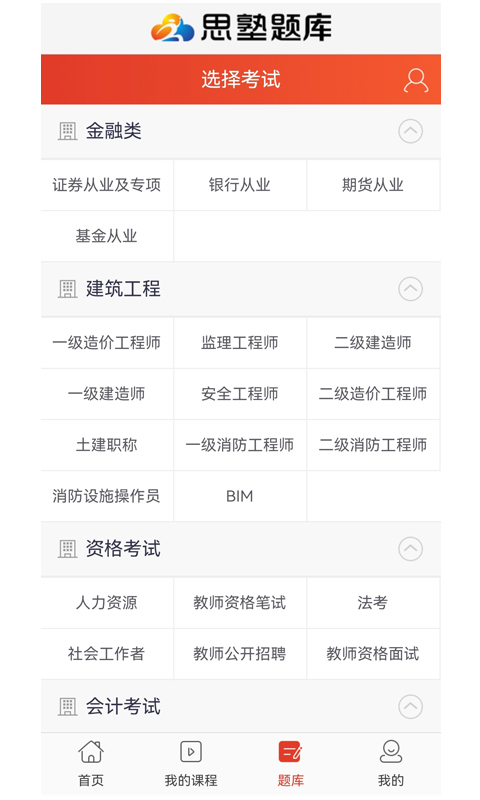Click the 思塾题库 cloud logo

click(x=172, y=28)
